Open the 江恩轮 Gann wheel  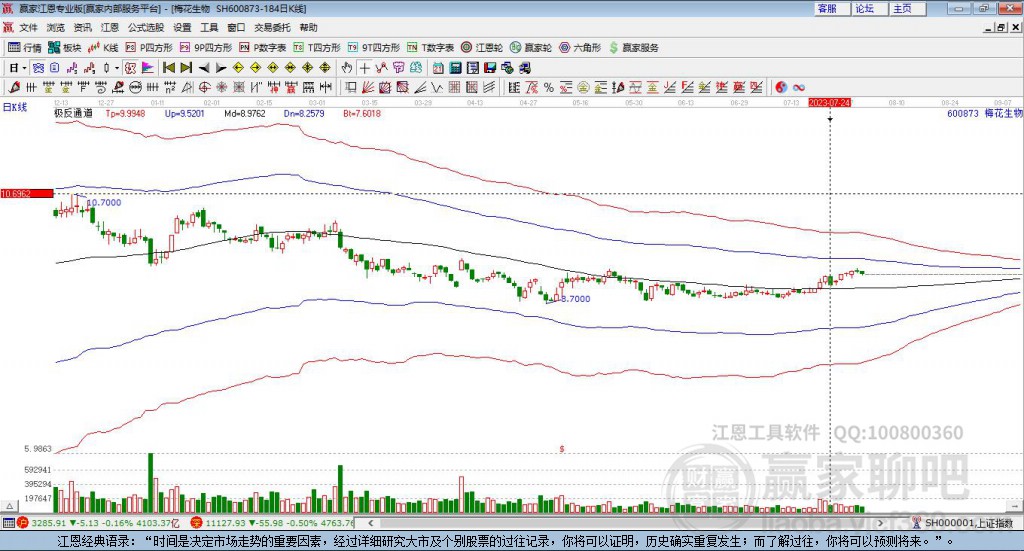click(x=482, y=48)
